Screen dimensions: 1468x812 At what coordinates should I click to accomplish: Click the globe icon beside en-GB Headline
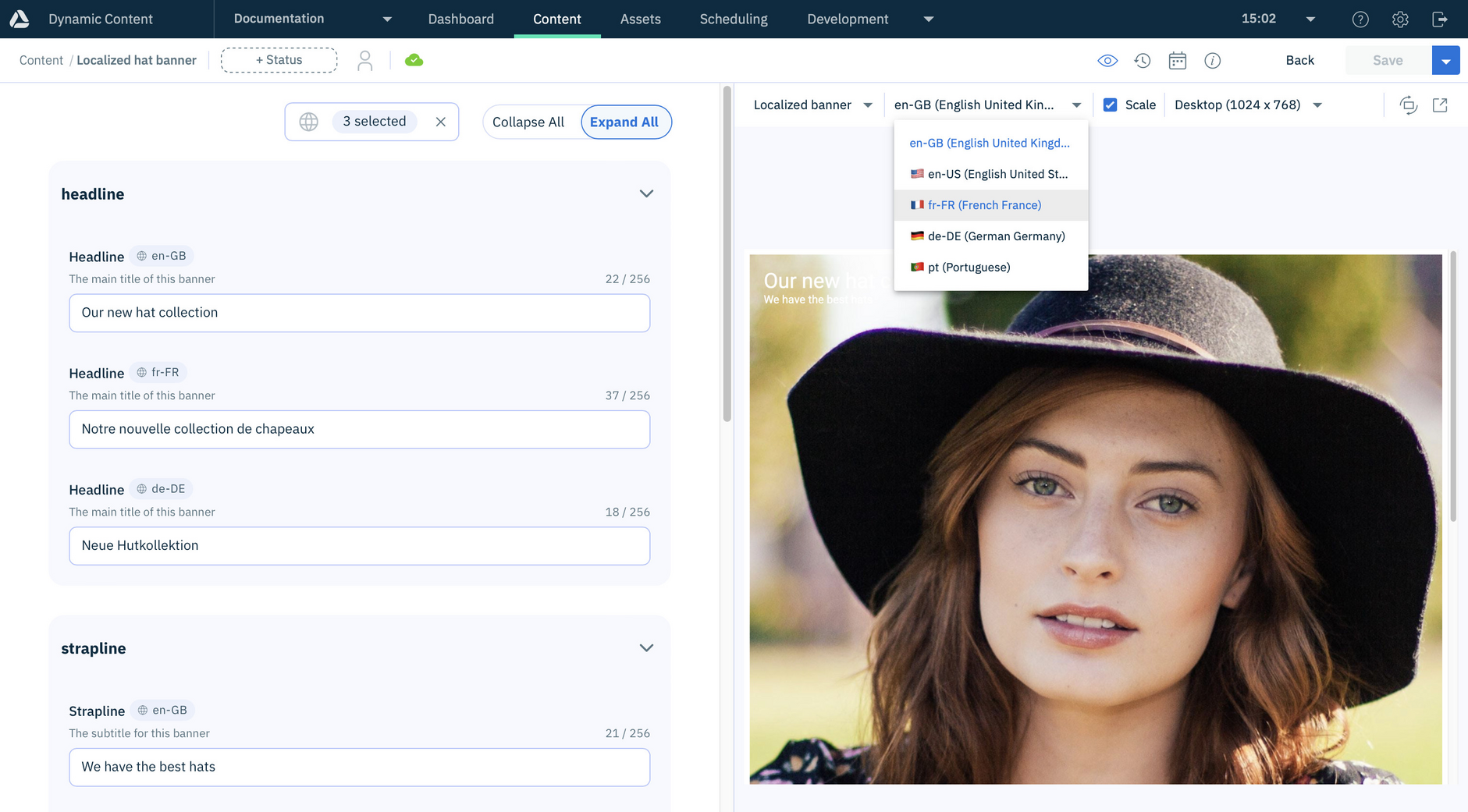(141, 256)
